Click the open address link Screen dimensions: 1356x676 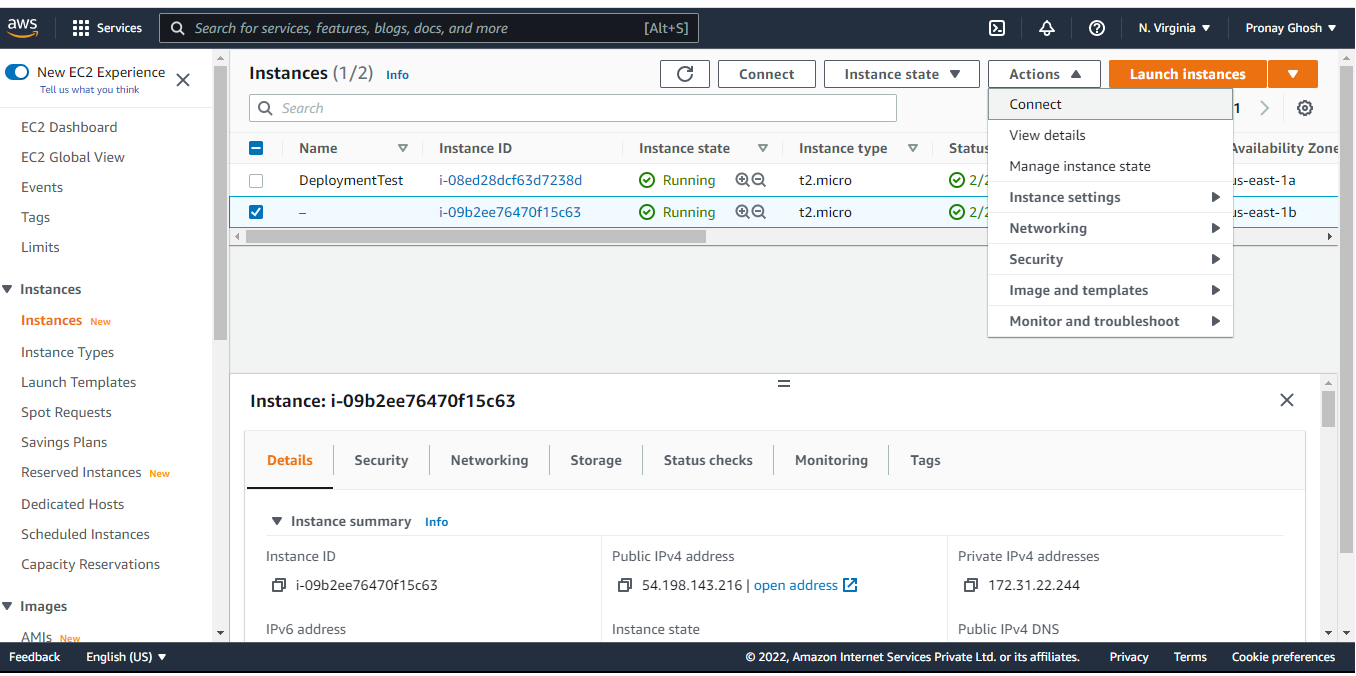[796, 585]
